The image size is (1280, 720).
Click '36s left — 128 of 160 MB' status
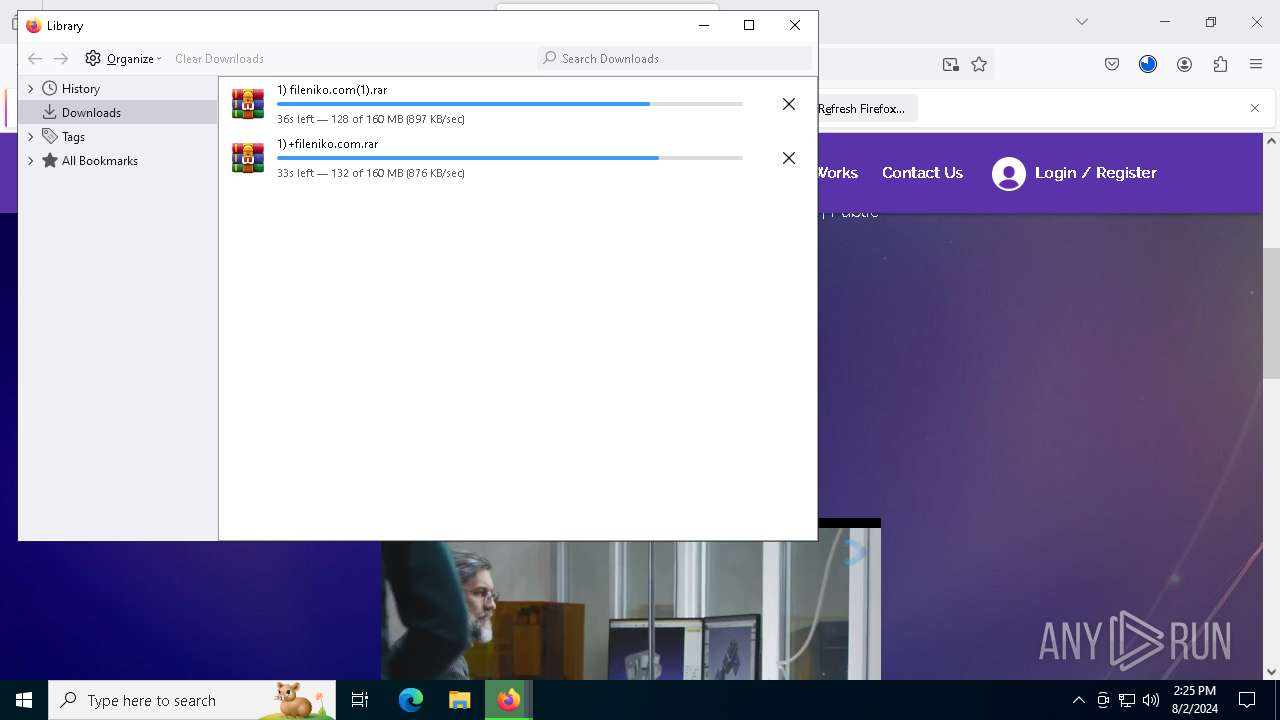point(371,119)
